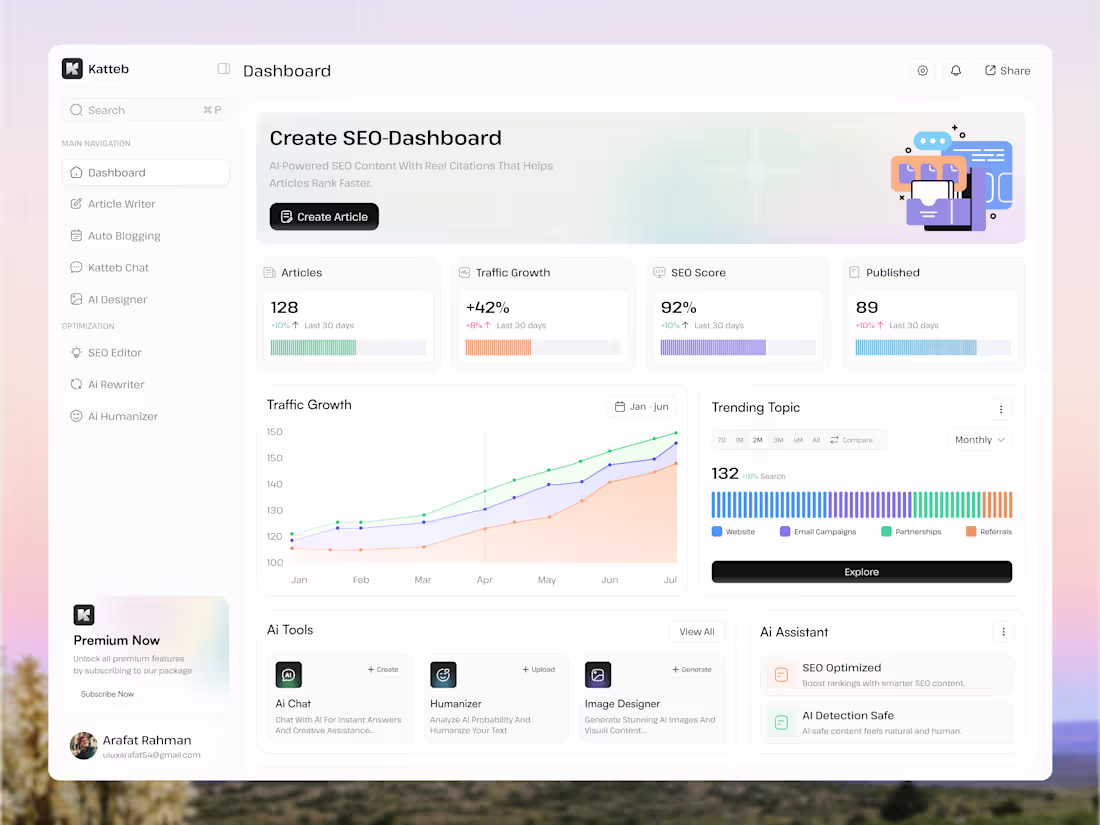Click the banner illustration graphic
The width and height of the screenshot is (1100, 825).
pos(952,178)
